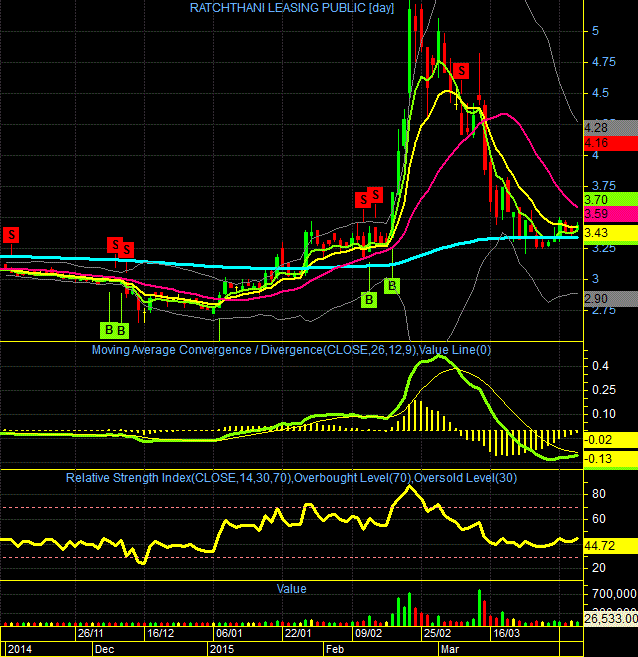
Task: Click the -0.13 MACD value label
Action: (611, 459)
